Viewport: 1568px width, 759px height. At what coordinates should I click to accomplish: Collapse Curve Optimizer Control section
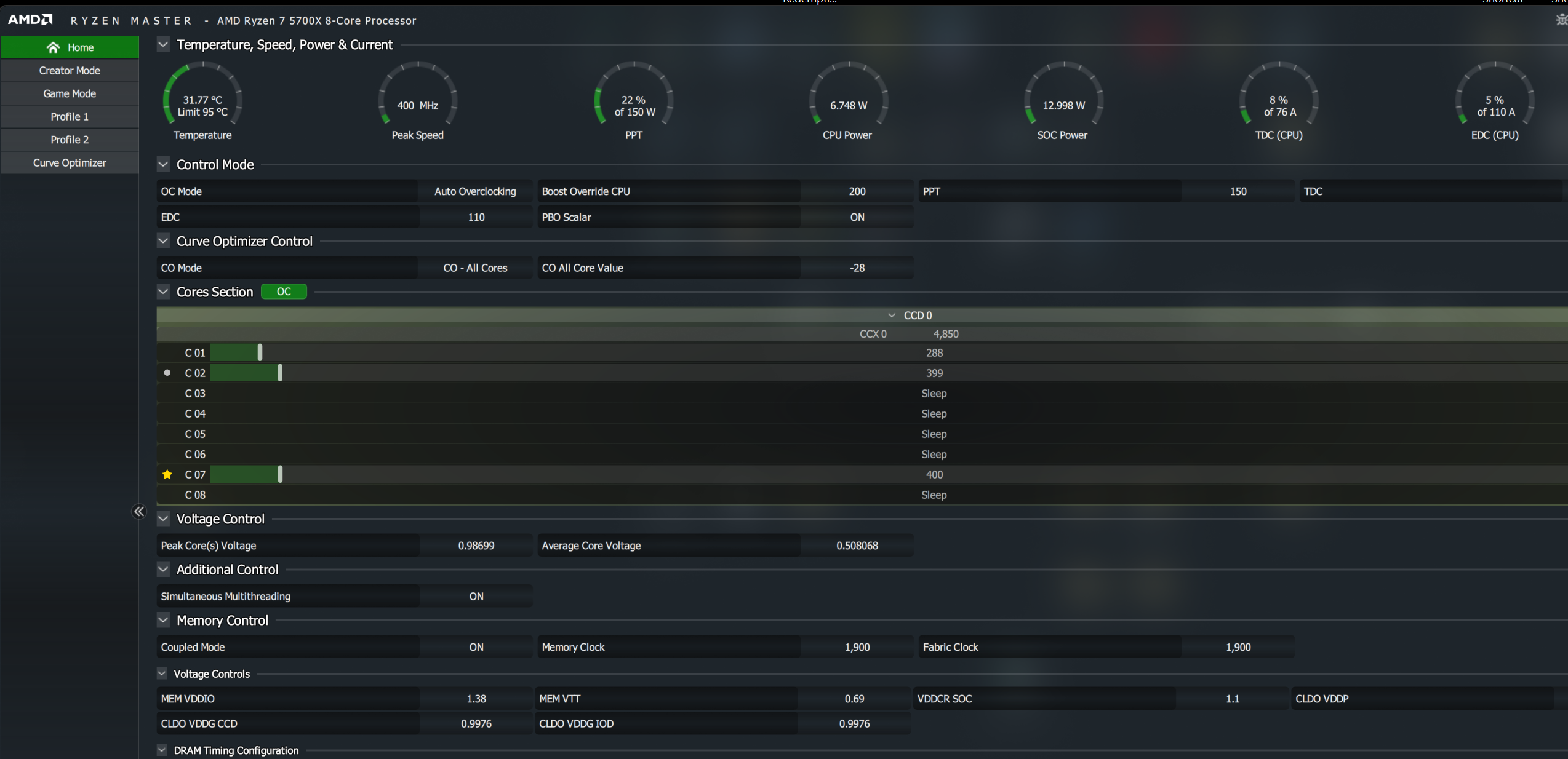[163, 241]
